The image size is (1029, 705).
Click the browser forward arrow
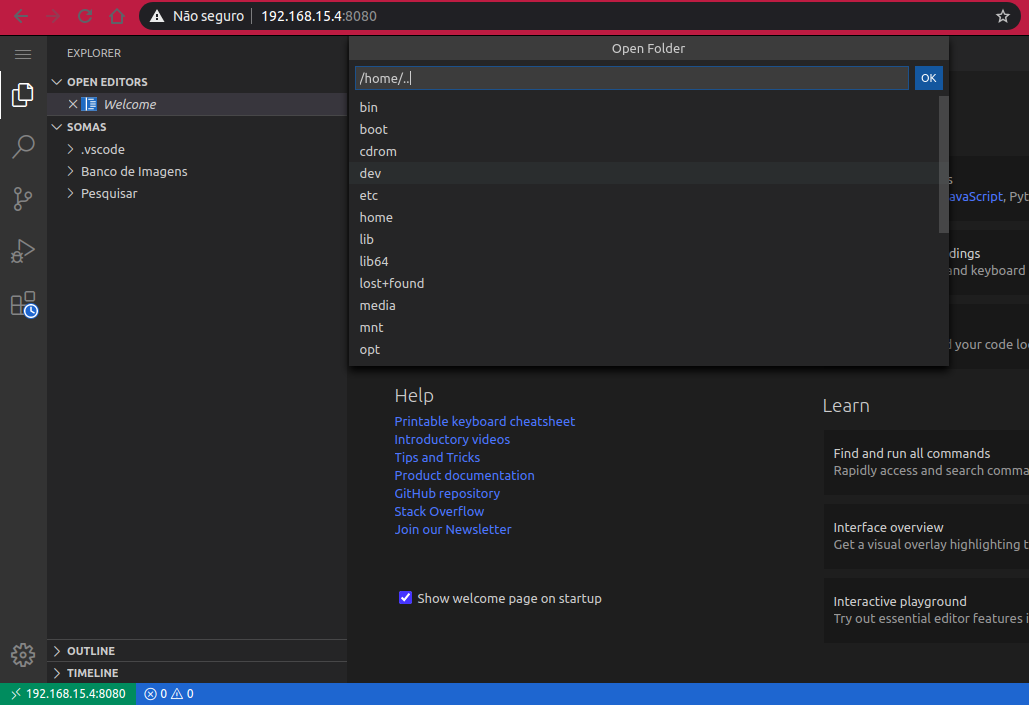53,16
